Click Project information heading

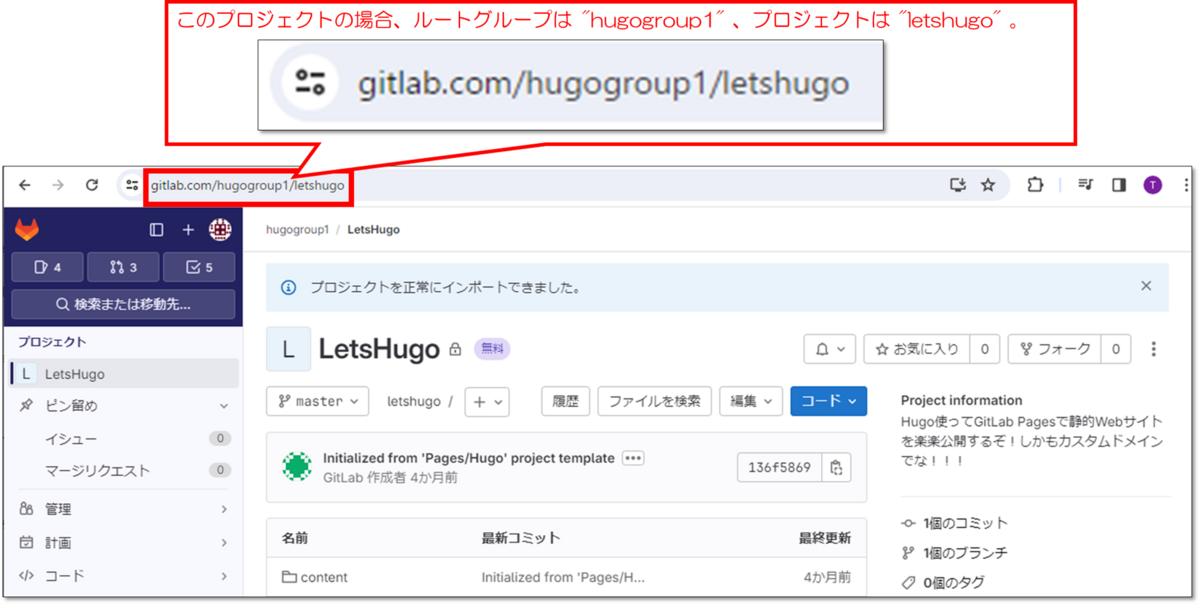pos(961,400)
